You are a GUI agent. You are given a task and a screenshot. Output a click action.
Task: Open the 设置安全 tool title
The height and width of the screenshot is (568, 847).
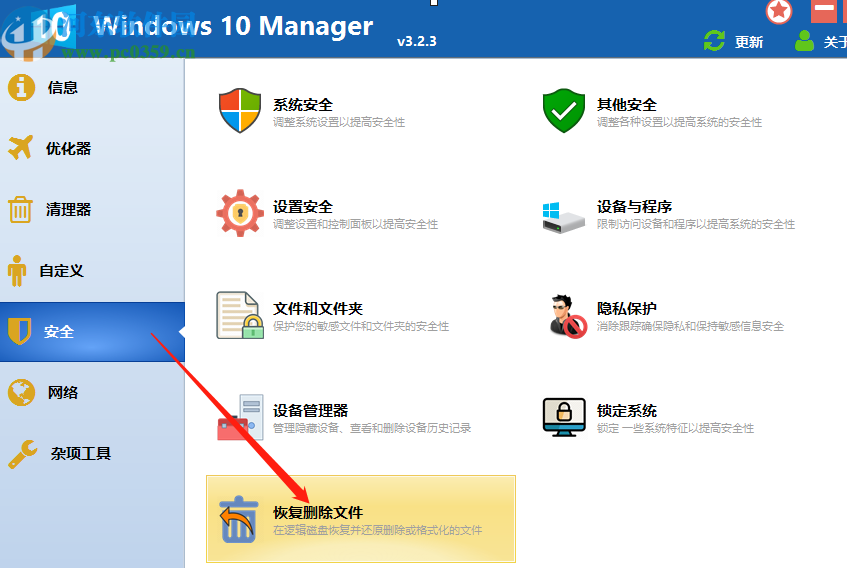point(302,207)
